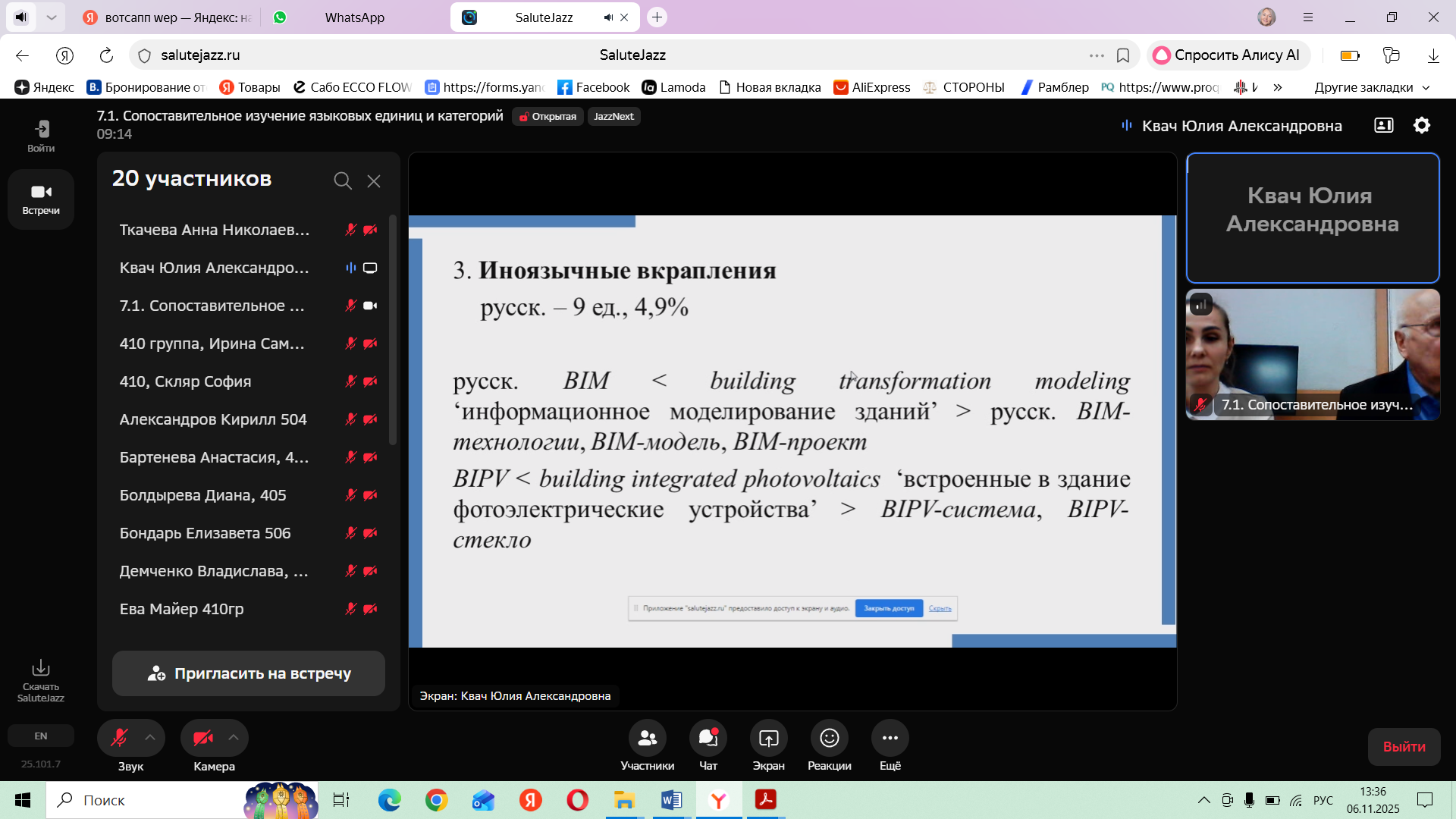Open the Chat panel icon
Viewport: 1456px width, 819px height.
coord(708,738)
